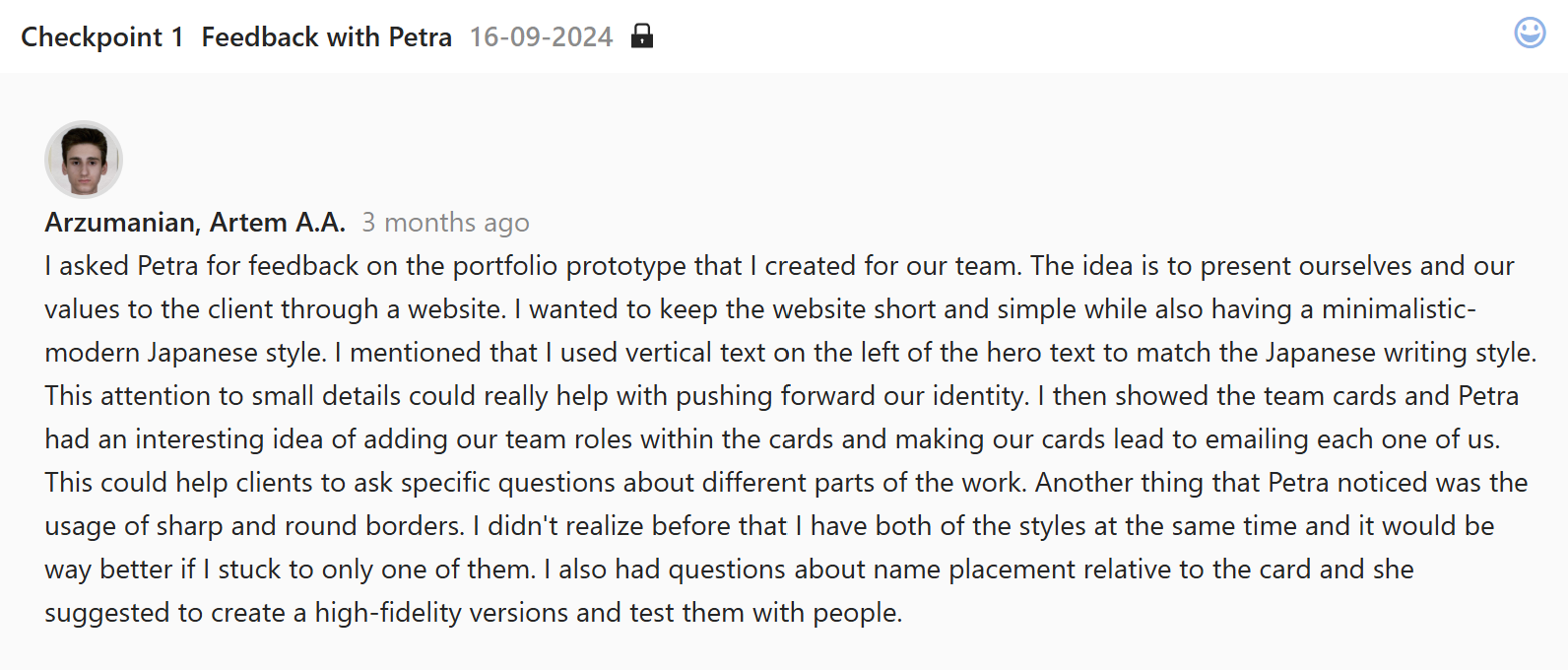Click the "3 months ago" timestamp
The height and width of the screenshot is (670, 1568).
point(445,223)
